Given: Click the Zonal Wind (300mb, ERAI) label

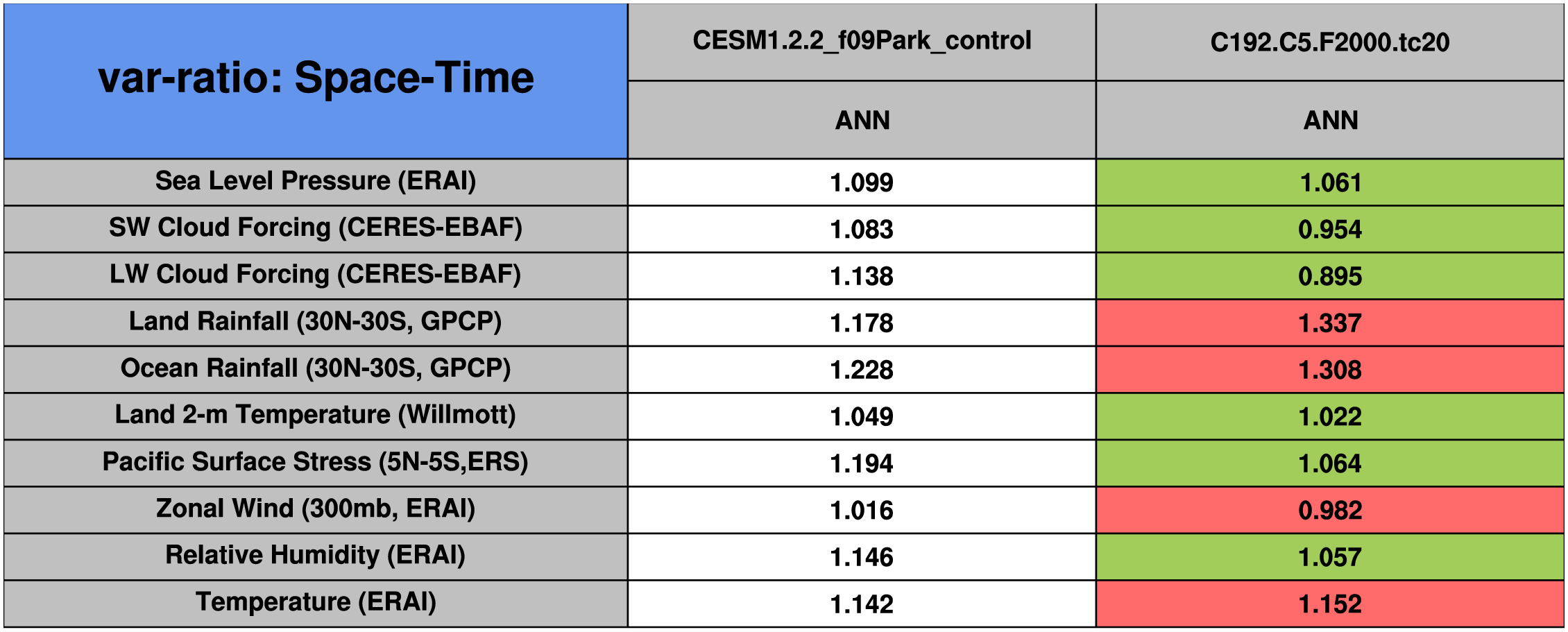Looking at the screenshot, I should pyautogui.click(x=316, y=509).
